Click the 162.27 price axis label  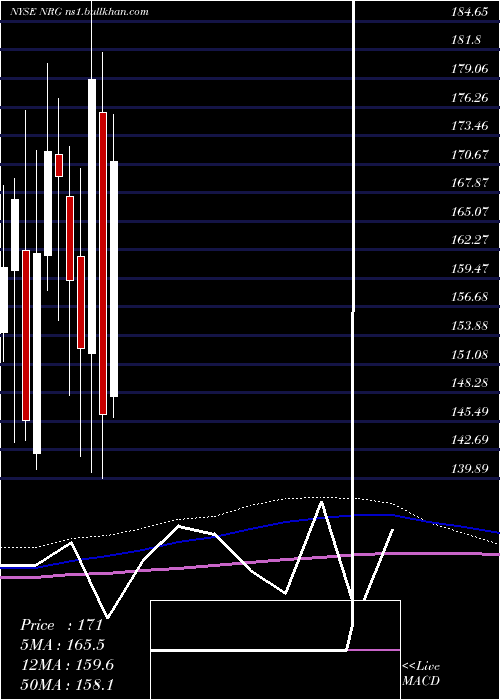[x=469, y=240]
